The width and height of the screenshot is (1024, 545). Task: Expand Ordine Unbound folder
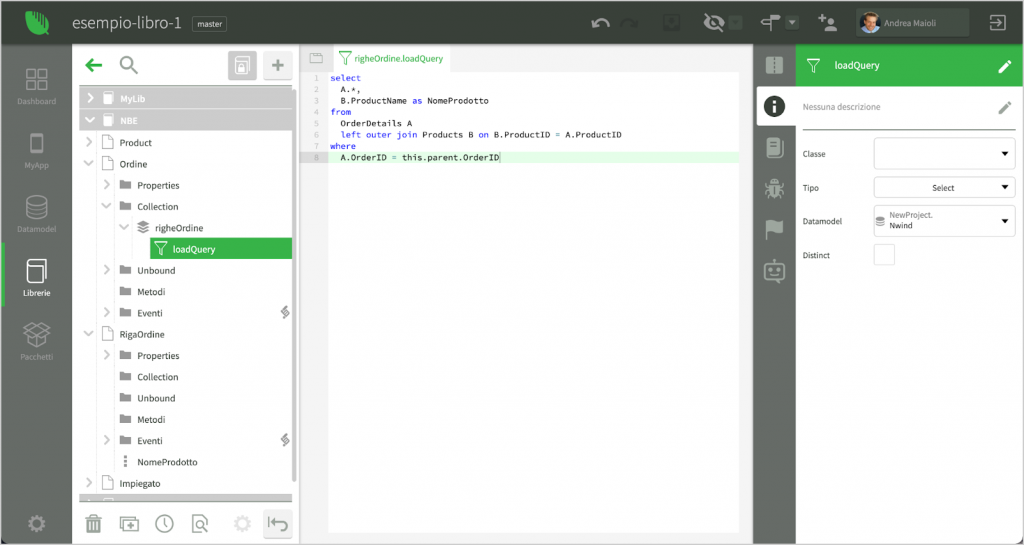point(107,270)
